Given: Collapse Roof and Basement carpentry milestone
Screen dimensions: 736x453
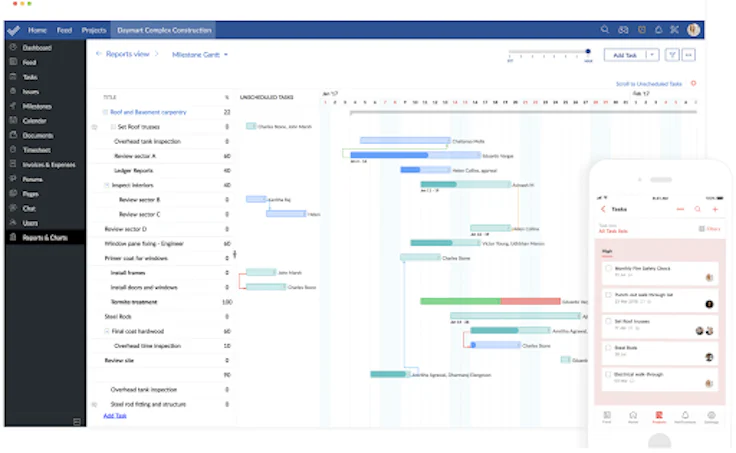Looking at the screenshot, I should tap(105, 112).
